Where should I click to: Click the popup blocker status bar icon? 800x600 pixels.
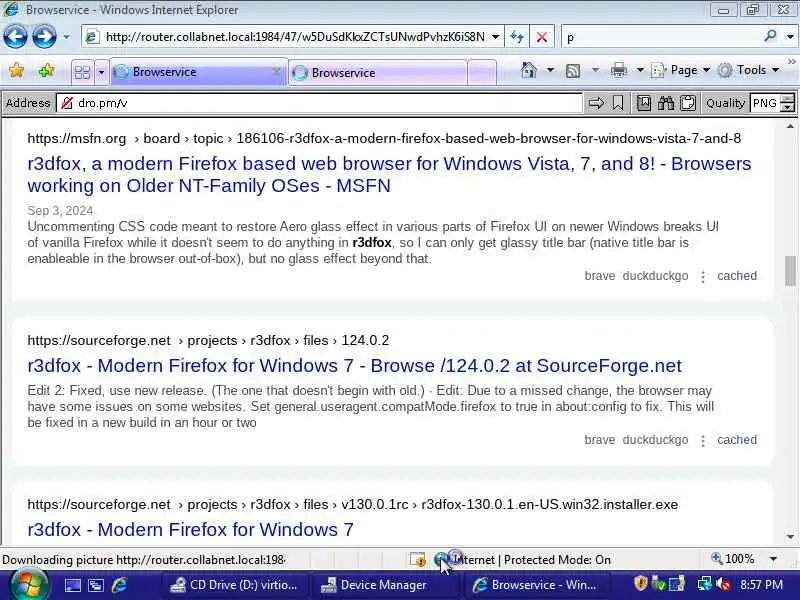coord(418,559)
